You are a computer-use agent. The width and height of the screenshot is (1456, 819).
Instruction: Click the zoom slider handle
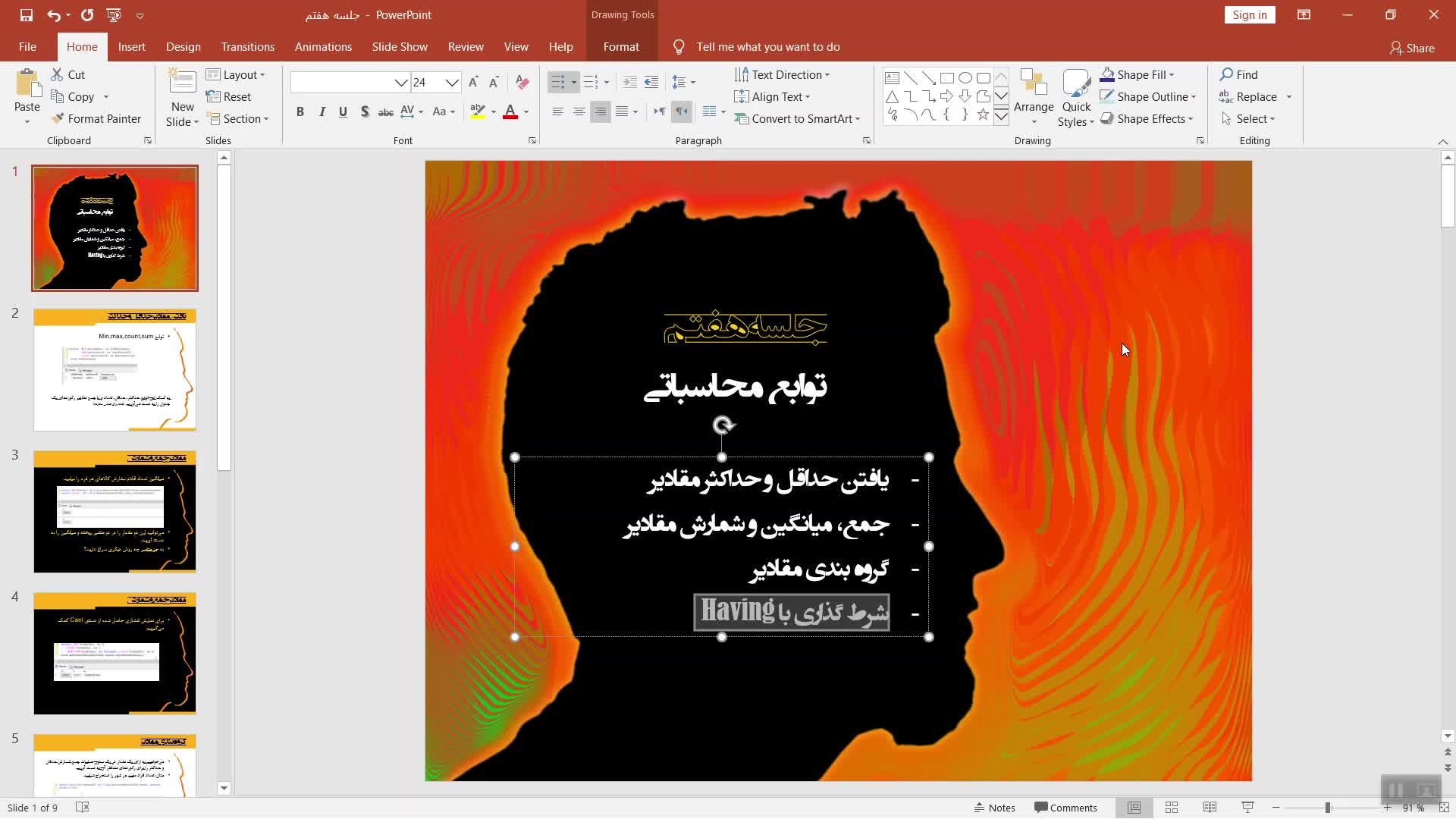tap(1328, 808)
